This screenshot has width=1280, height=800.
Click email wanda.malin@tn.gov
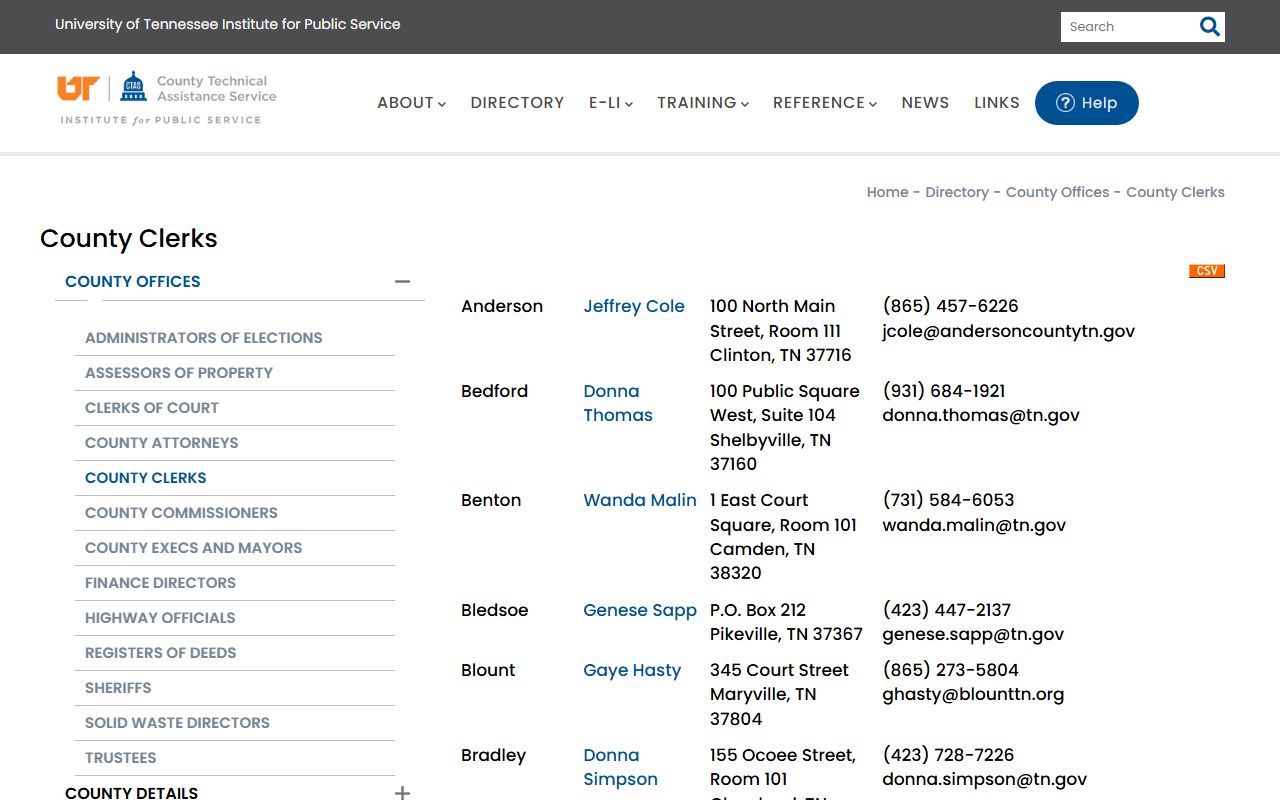pos(974,525)
